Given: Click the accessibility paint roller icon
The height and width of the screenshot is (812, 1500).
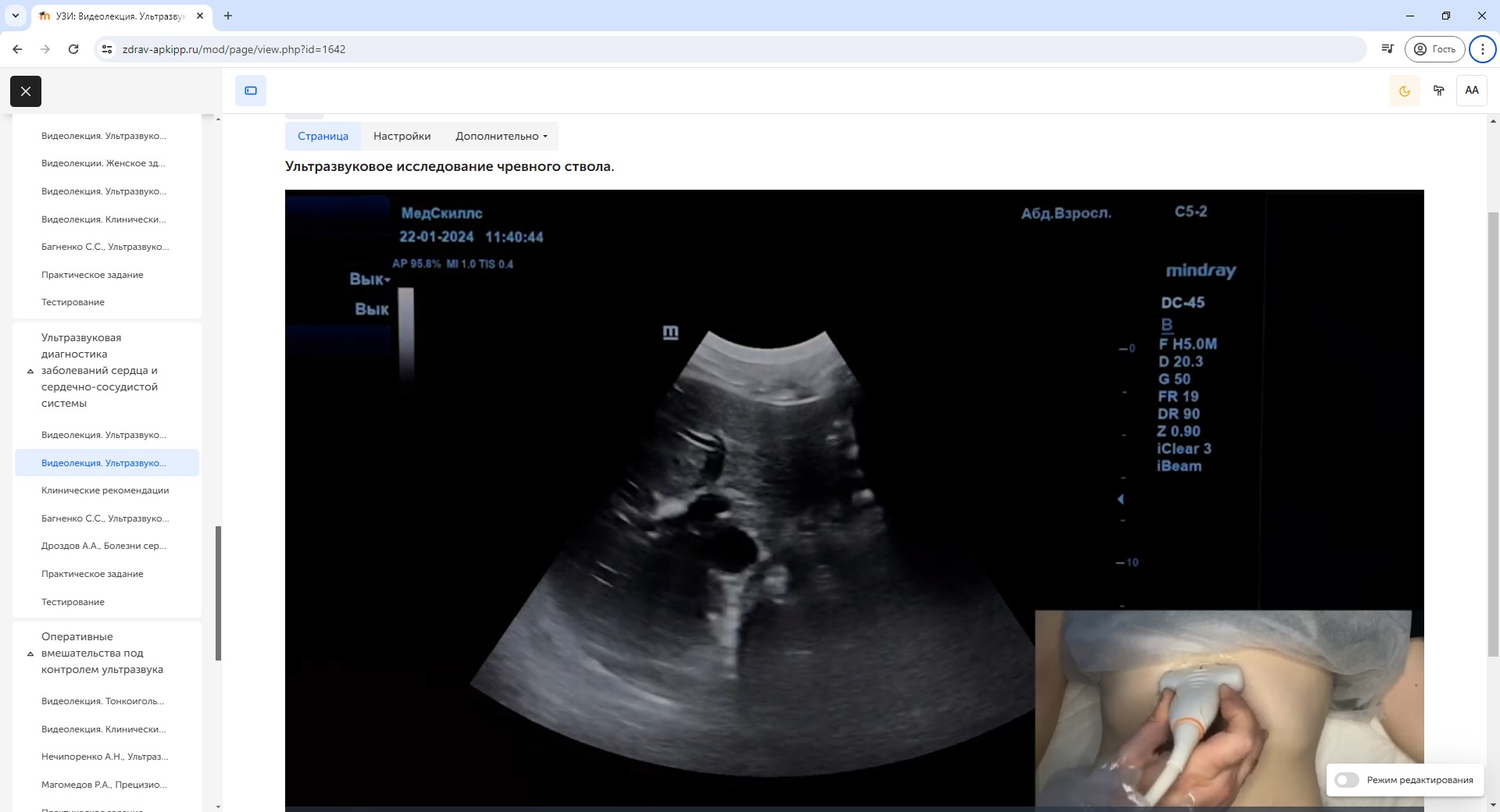Looking at the screenshot, I should click(x=1438, y=91).
